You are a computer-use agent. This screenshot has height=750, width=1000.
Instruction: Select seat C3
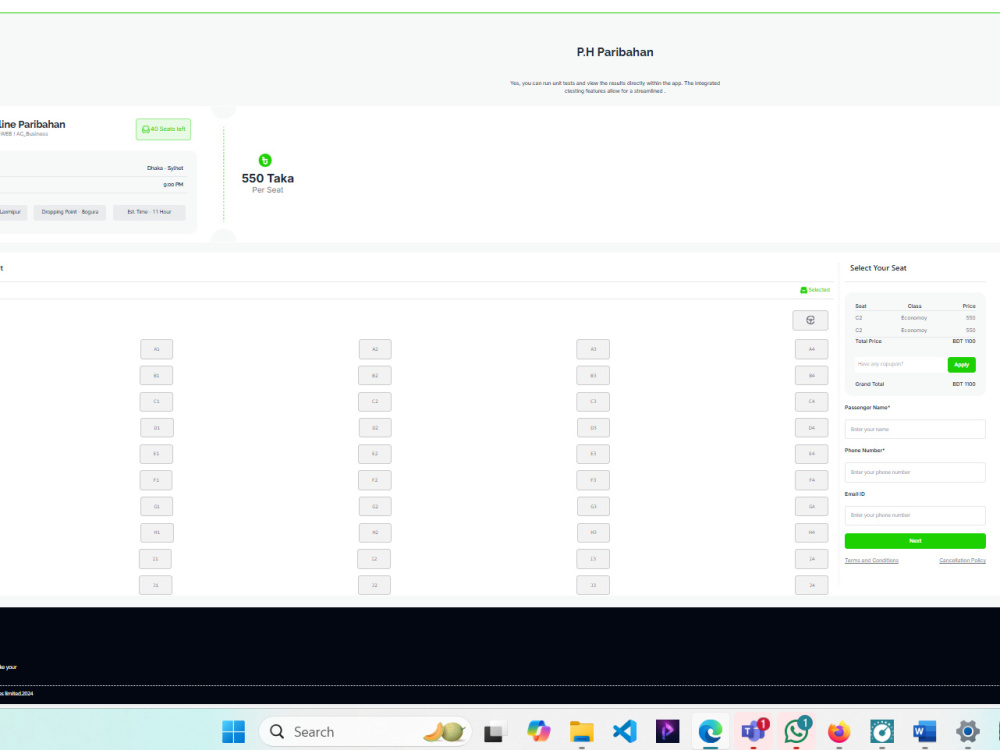[x=593, y=402]
